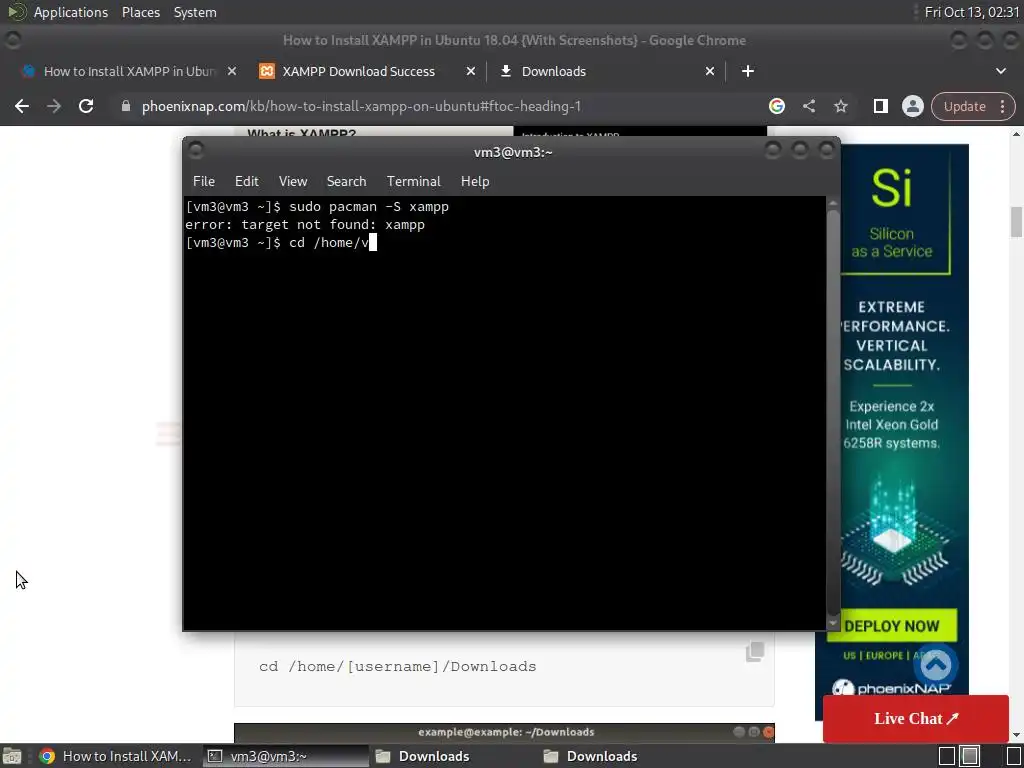Open Chrome profile avatar

912,106
